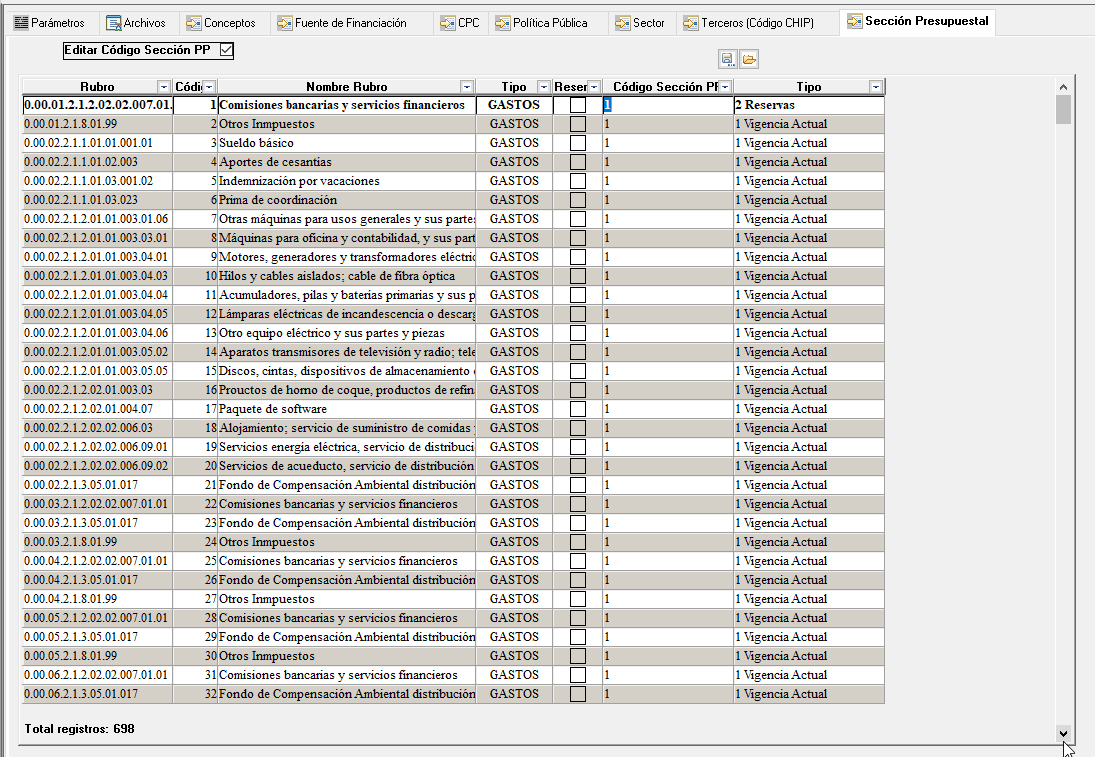
Task: Check Reserva box for Sueldo básico row
Action: 578,143
